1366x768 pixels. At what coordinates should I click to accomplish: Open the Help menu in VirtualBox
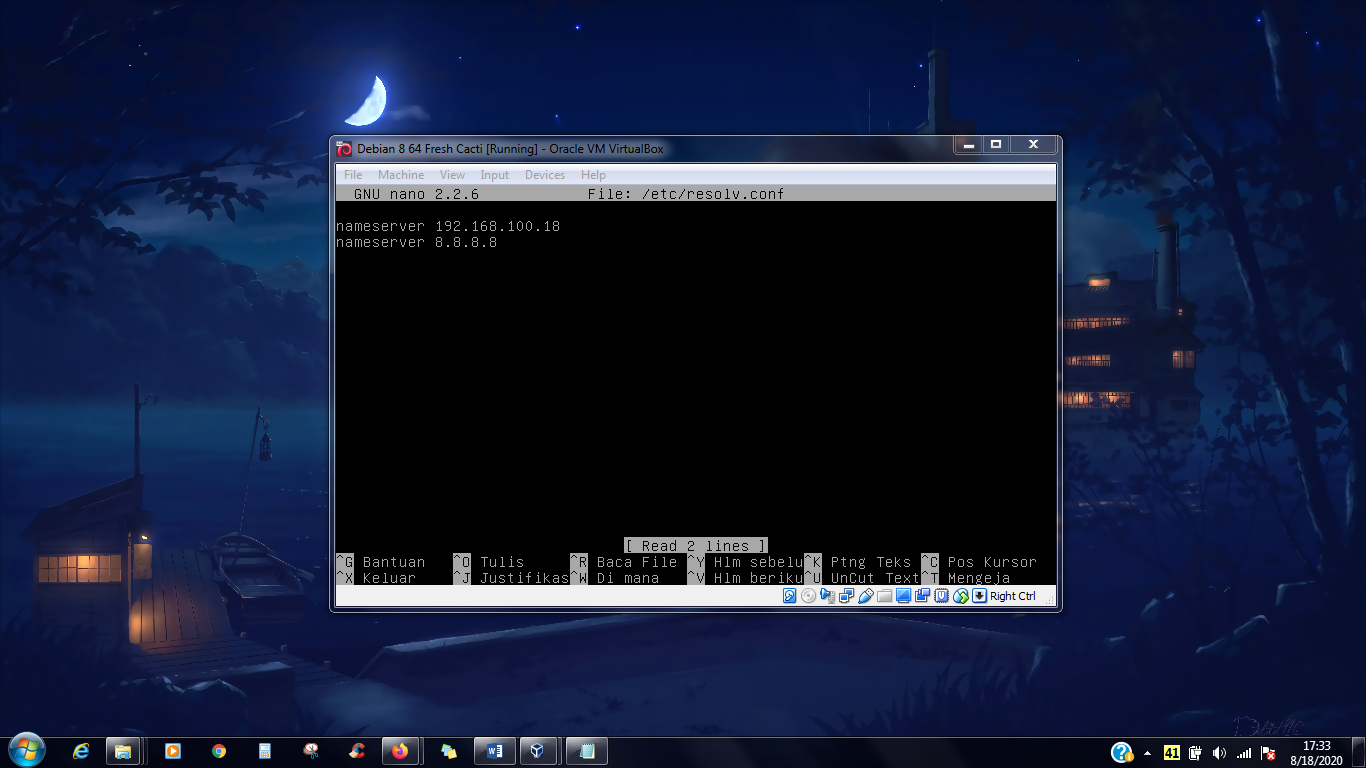(593, 175)
